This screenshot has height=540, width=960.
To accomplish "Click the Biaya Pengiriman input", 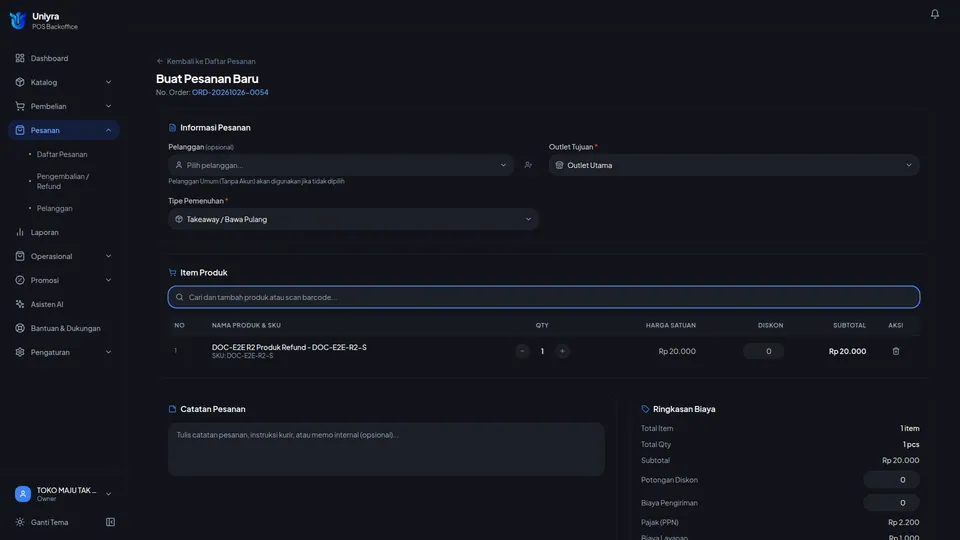I will pos(891,503).
